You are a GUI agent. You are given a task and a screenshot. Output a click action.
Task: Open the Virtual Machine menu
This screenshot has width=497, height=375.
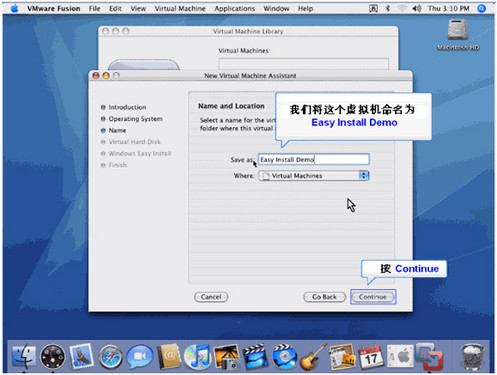[180, 8]
